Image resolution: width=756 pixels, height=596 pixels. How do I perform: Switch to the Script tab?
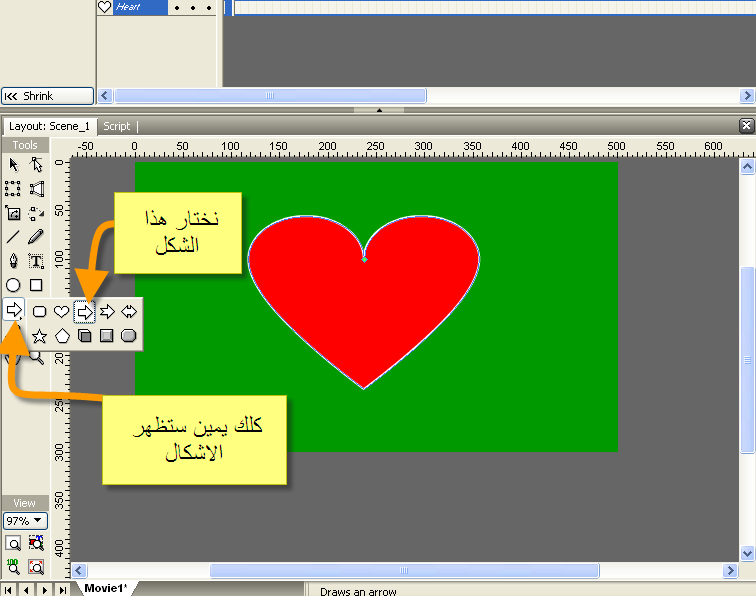[117, 126]
